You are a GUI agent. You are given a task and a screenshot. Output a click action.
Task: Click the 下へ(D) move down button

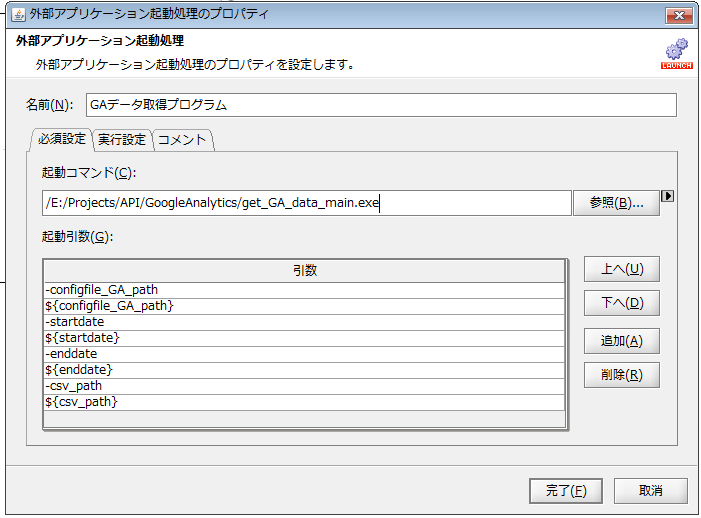pyautogui.click(x=621, y=303)
